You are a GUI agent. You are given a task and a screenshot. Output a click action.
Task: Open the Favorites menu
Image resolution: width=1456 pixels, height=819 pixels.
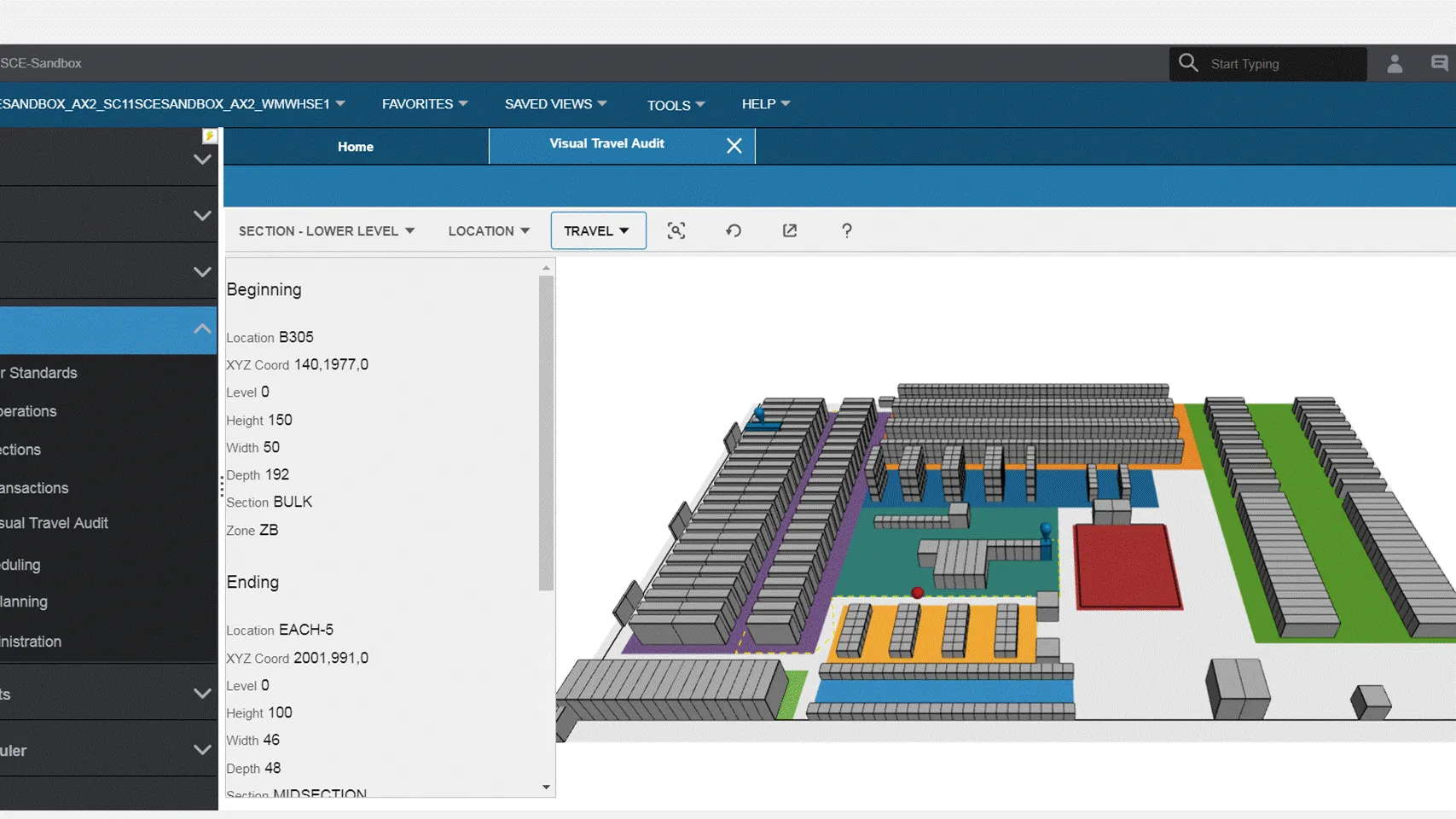[x=425, y=104]
